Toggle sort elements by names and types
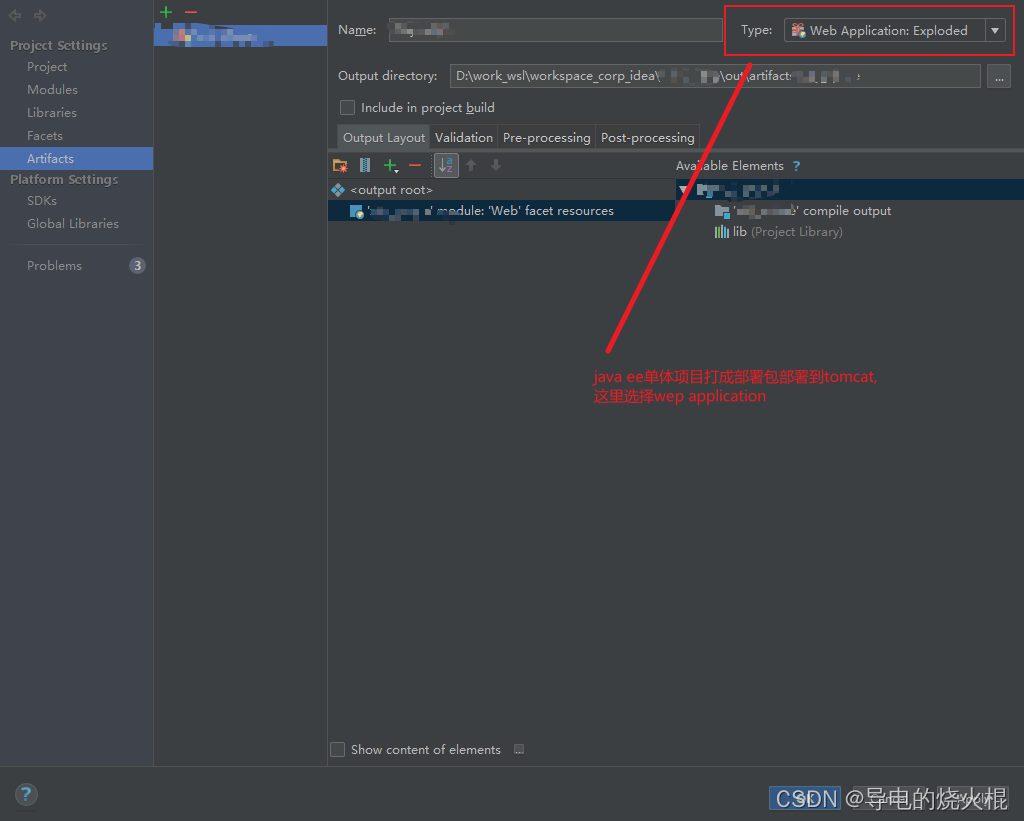This screenshot has width=1024, height=821. pos(446,165)
